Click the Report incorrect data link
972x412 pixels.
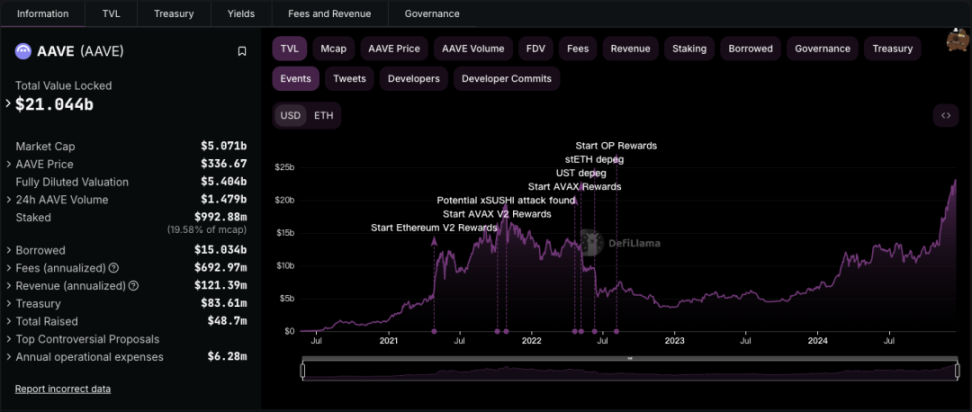click(62, 389)
